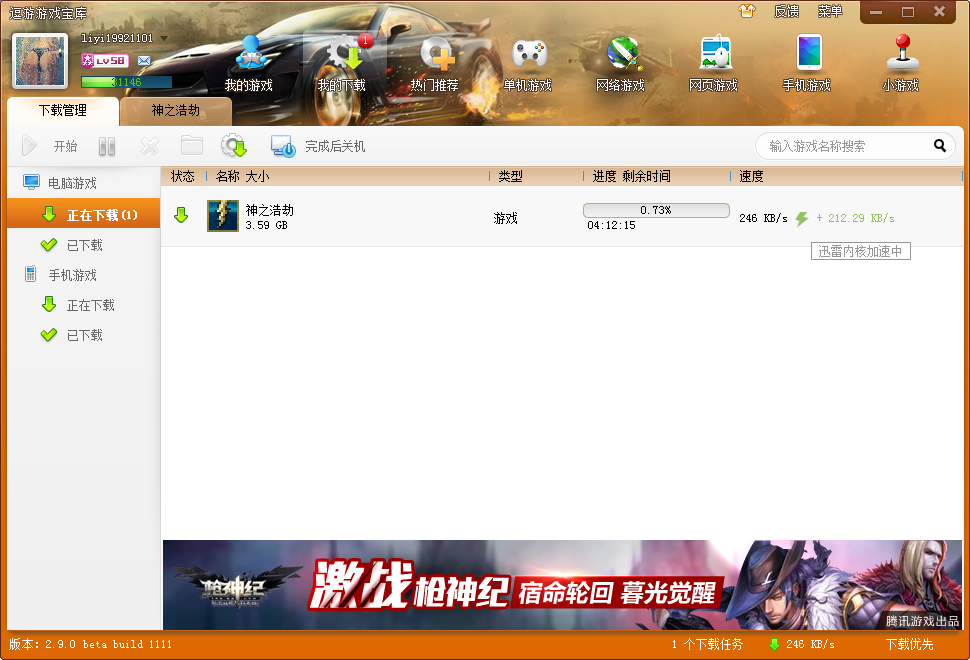This screenshot has height=660, width=970.
Task: Click the green status arrow of 神之浩劫 row
Action: 181,215
